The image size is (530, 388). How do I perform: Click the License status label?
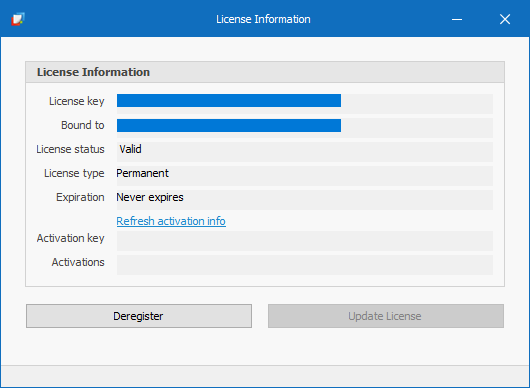70,149
